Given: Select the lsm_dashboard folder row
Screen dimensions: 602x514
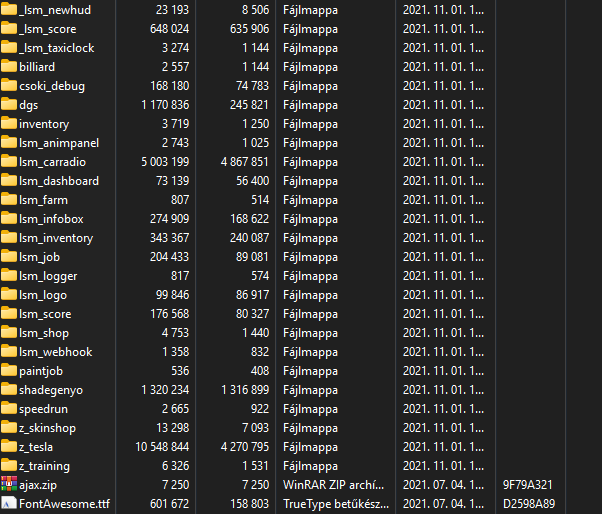Looking at the screenshot, I should [x=59, y=181].
